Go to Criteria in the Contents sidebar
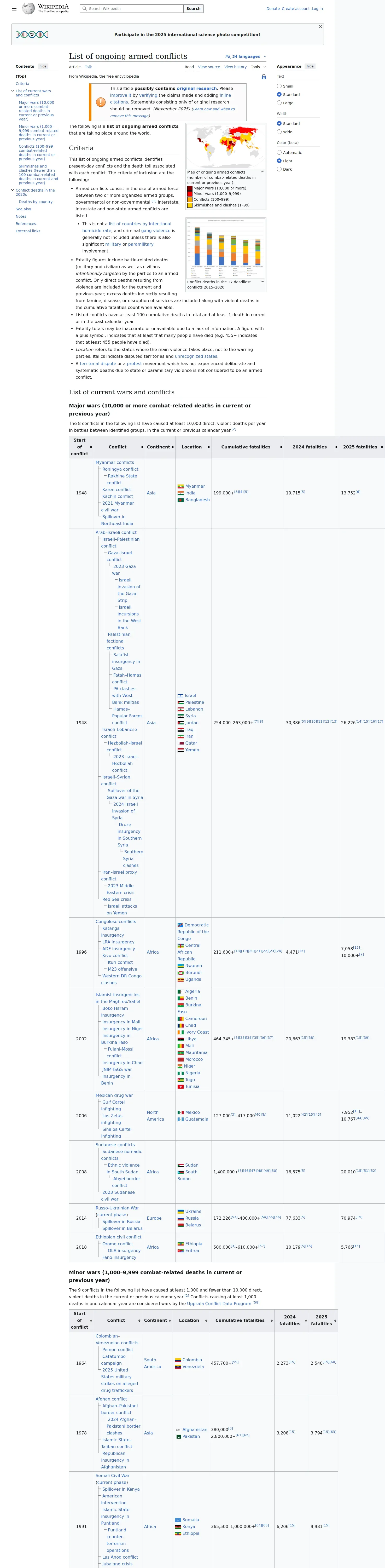 click(x=22, y=84)
